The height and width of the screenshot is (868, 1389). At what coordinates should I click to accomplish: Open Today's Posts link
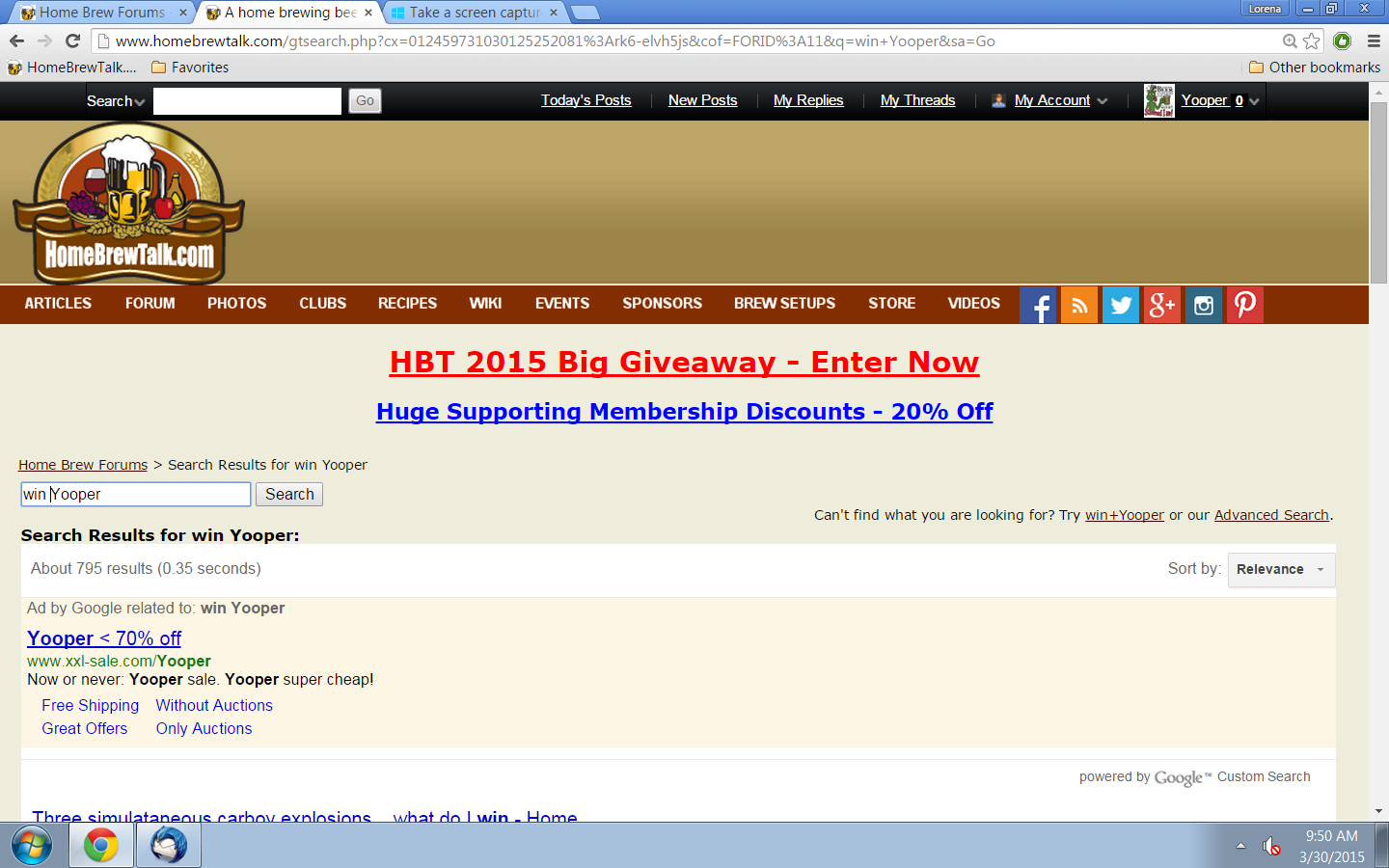586,100
